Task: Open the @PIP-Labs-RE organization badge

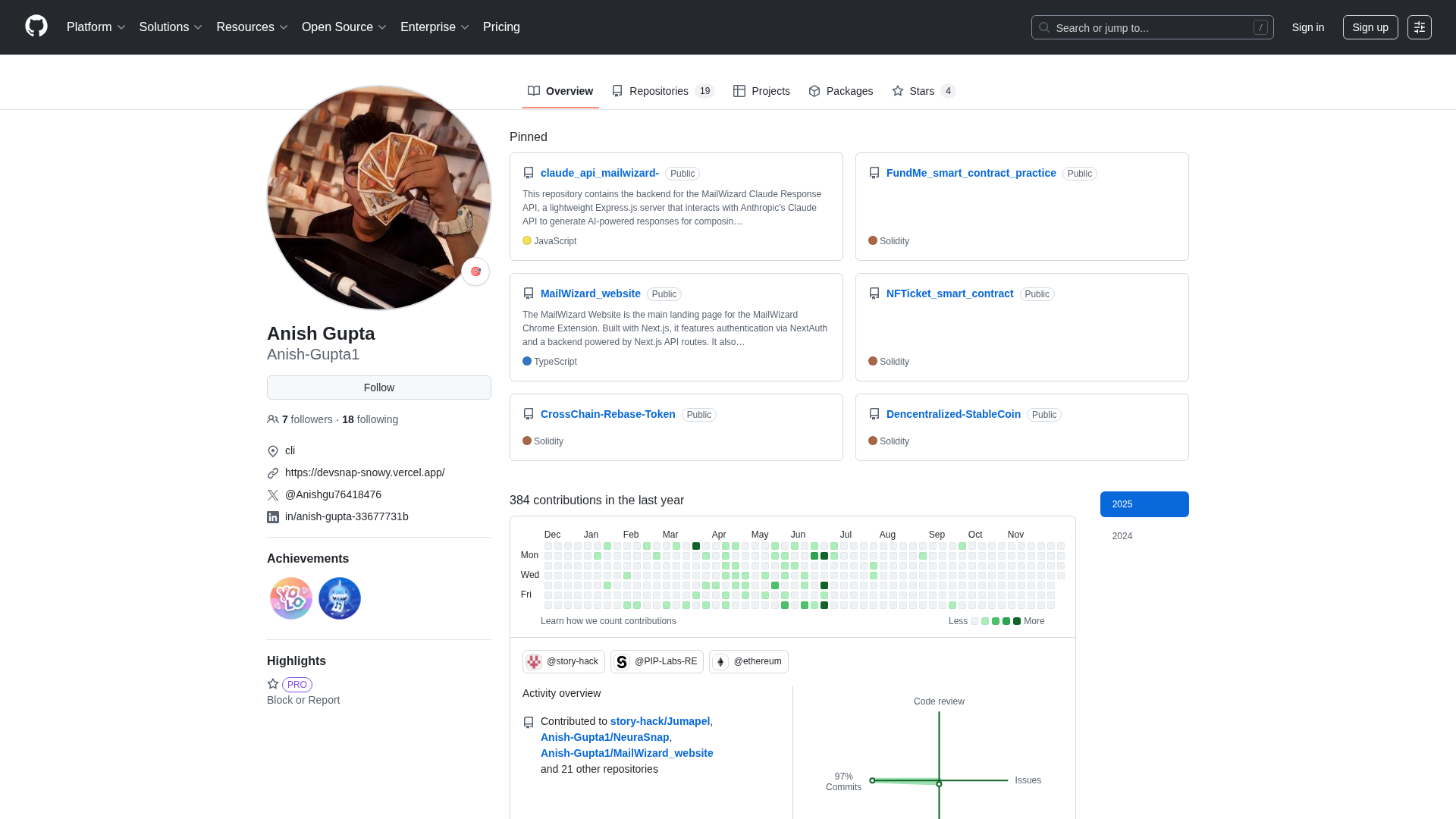Action: coord(657,661)
